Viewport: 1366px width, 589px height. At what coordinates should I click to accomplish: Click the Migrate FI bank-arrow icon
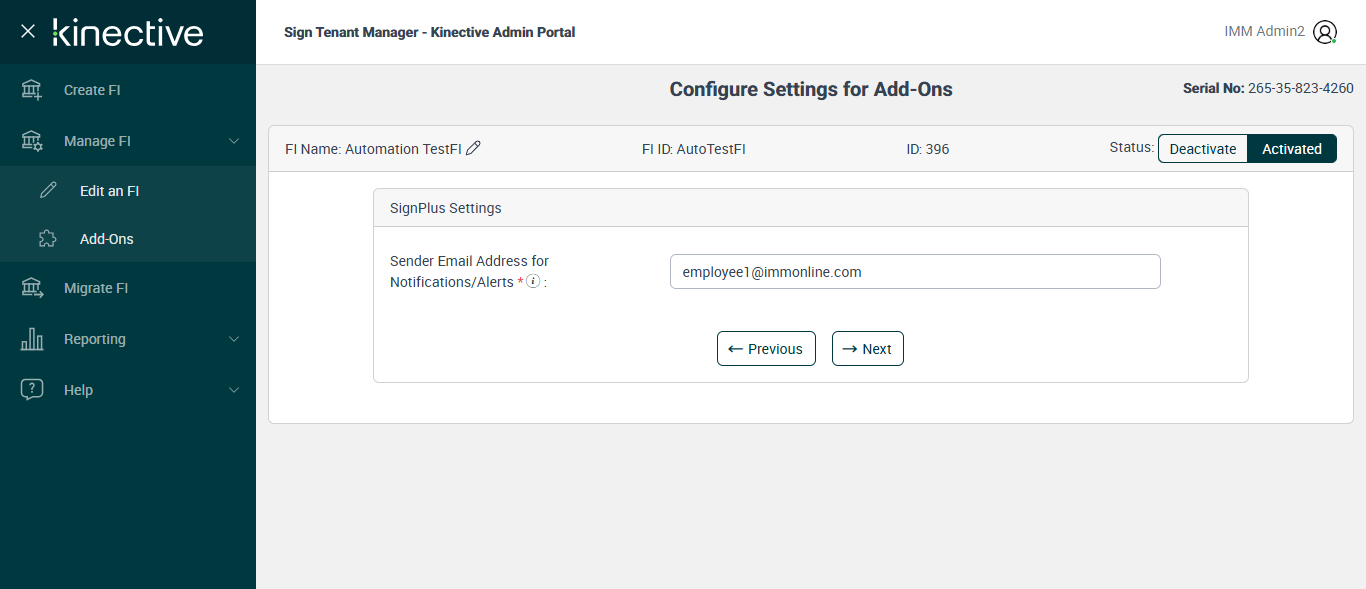tap(32, 288)
